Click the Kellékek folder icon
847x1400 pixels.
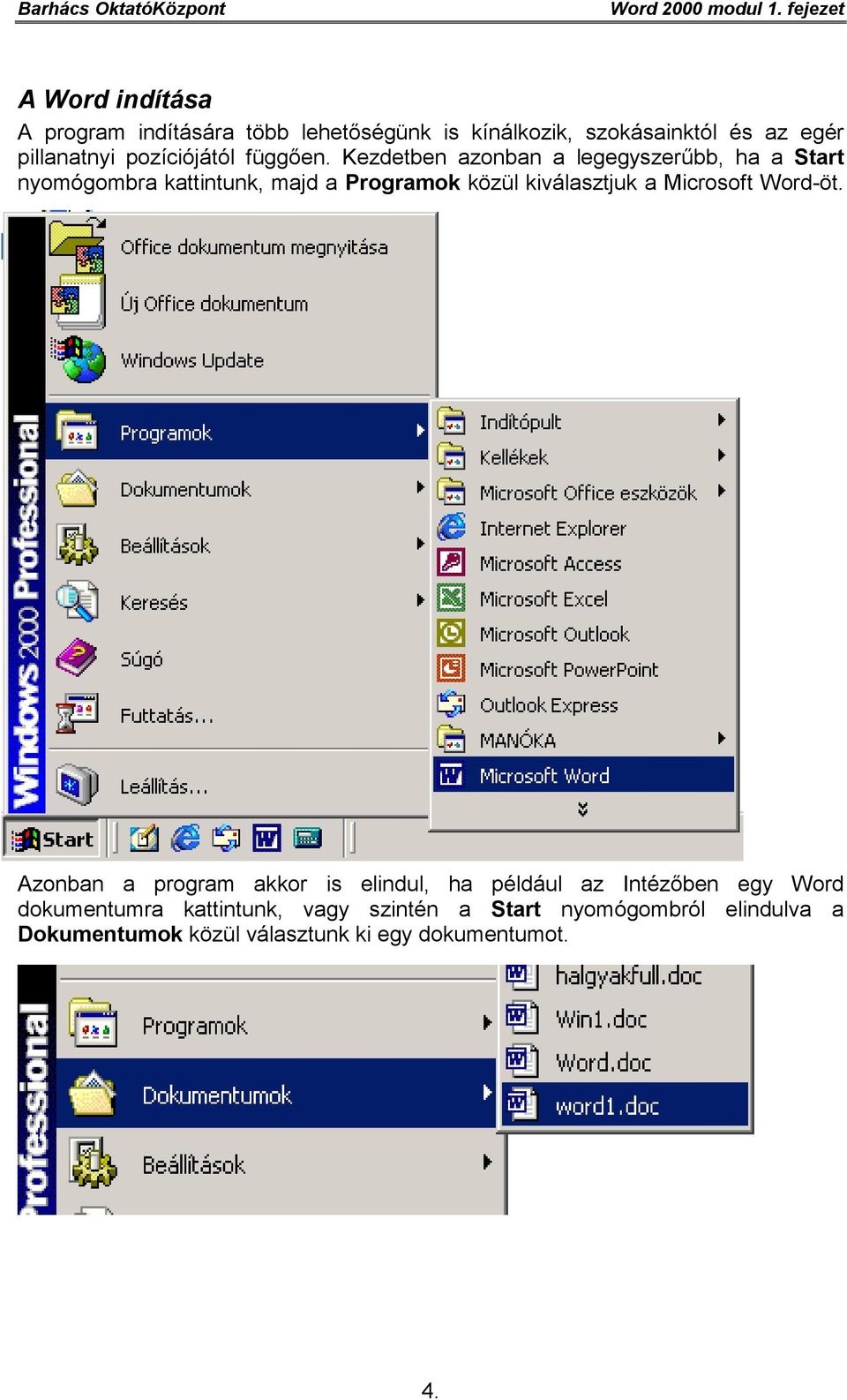pos(452,457)
